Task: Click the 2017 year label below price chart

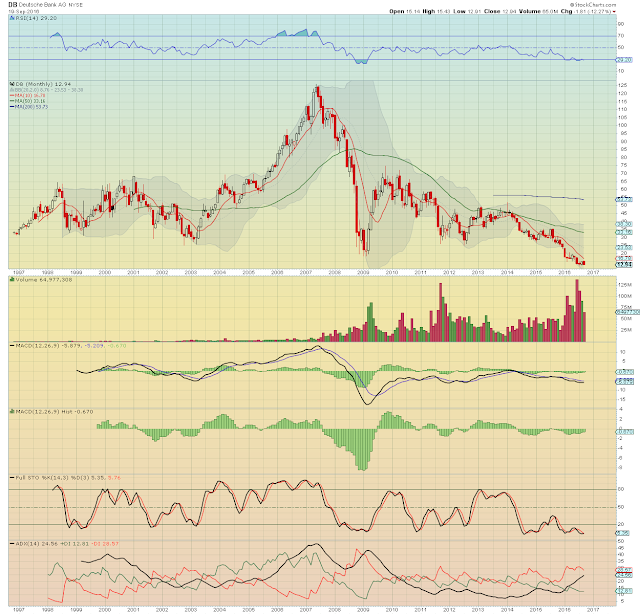Action: point(593,272)
